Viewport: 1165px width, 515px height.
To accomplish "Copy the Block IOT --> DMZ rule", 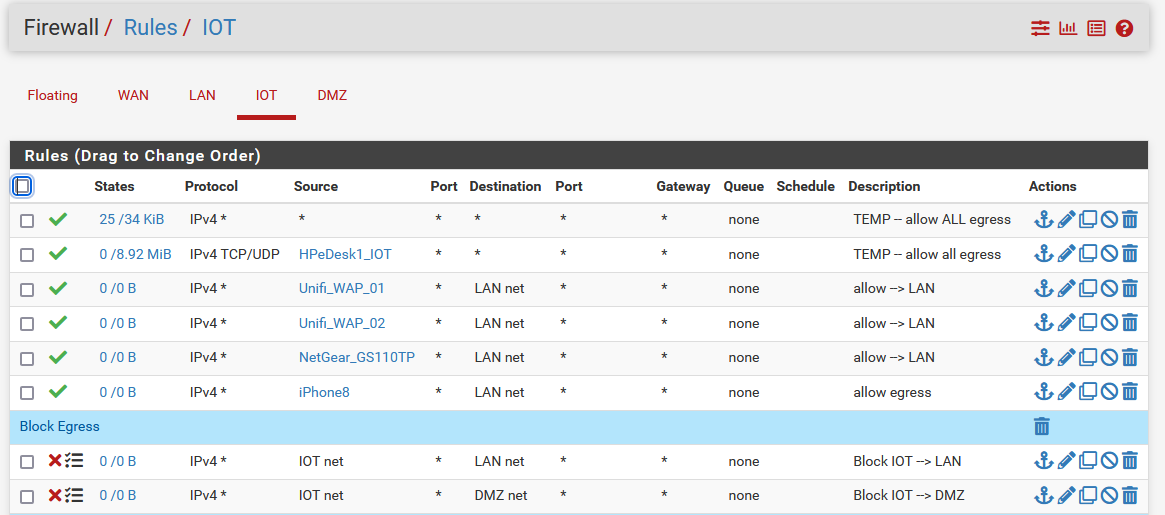I will pyautogui.click(x=1088, y=495).
